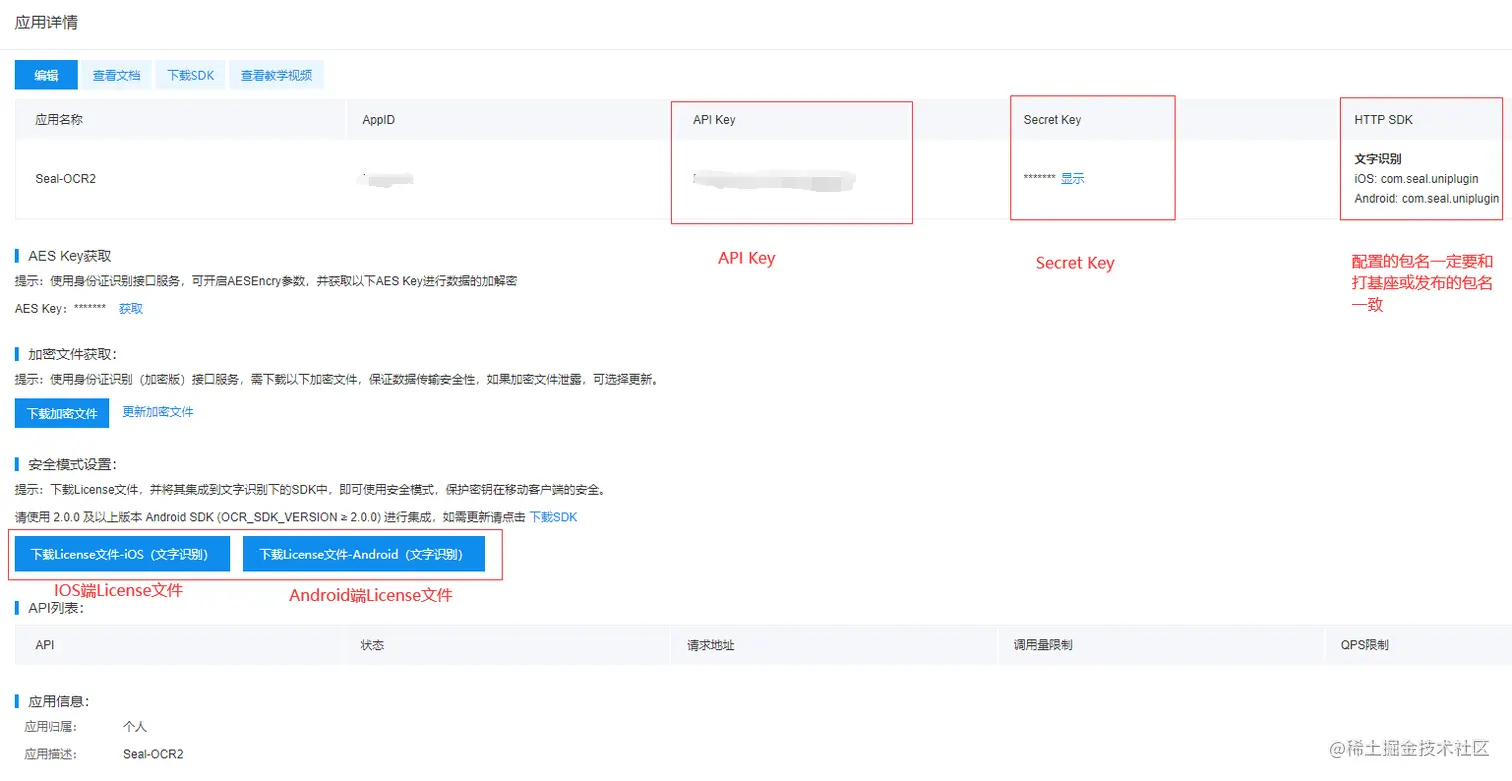Click the Secret Key column header
Screen dimensions: 1512x781
pyautogui.click(x=1051, y=119)
